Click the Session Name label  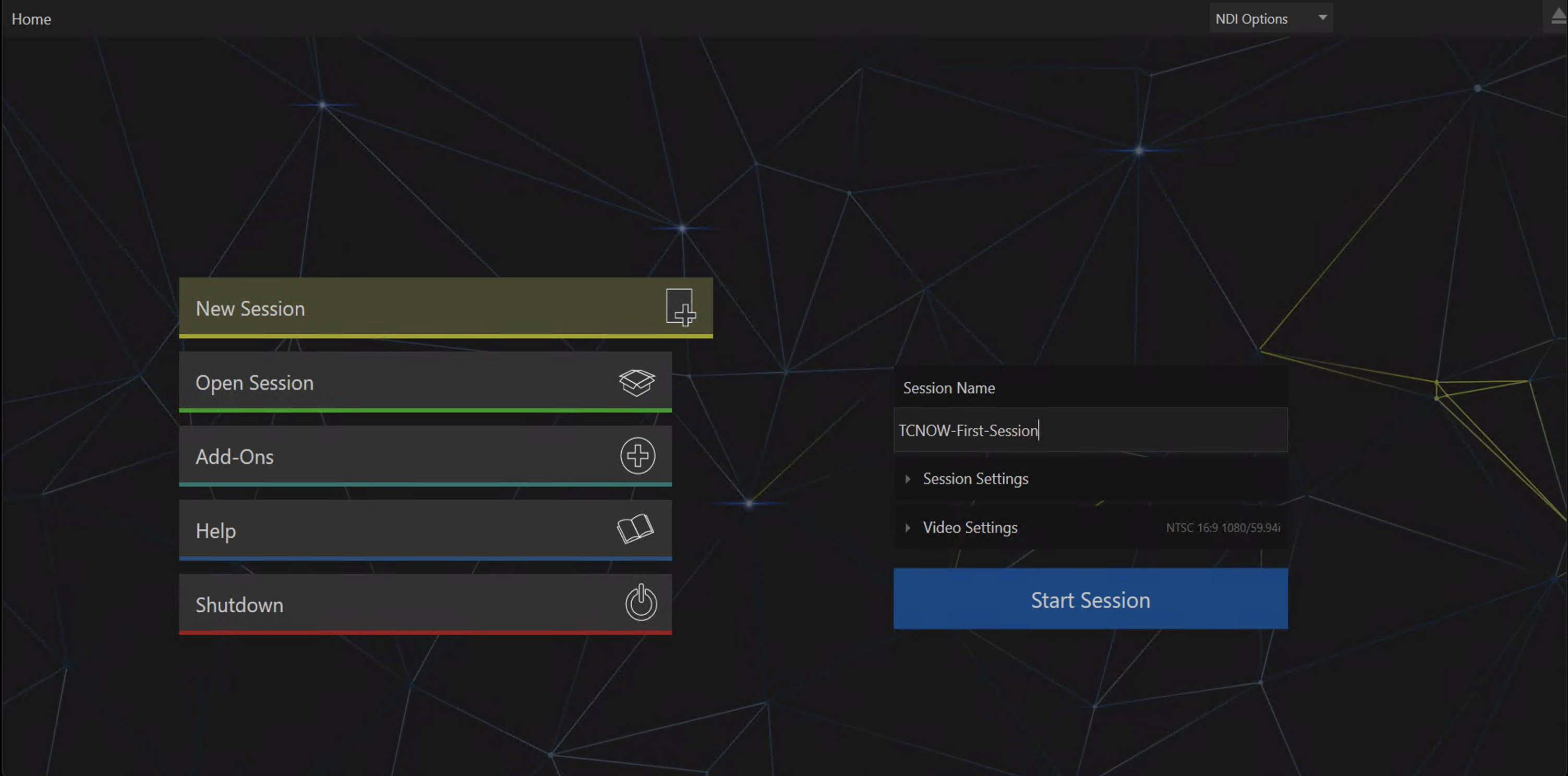[x=948, y=387]
